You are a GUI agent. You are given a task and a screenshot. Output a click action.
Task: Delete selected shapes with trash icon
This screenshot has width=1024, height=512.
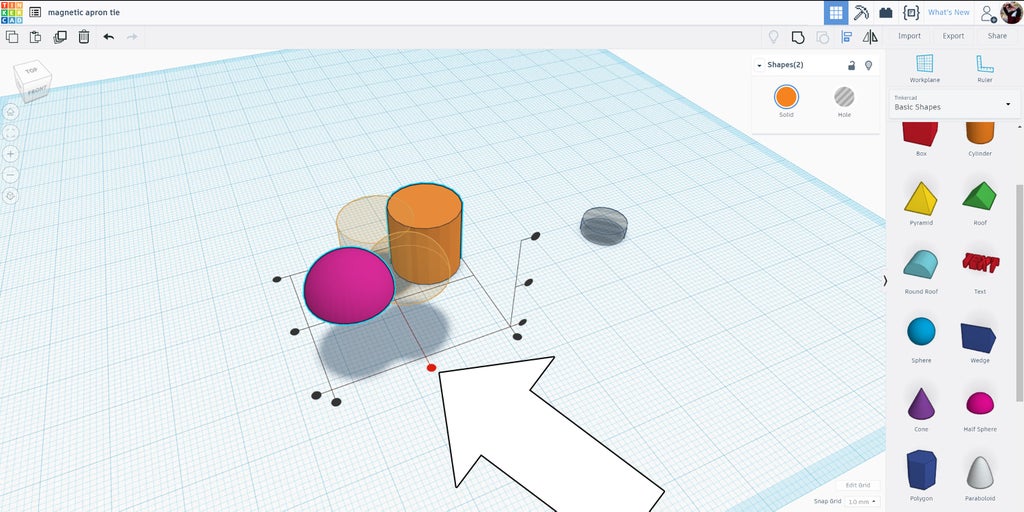[x=84, y=37]
